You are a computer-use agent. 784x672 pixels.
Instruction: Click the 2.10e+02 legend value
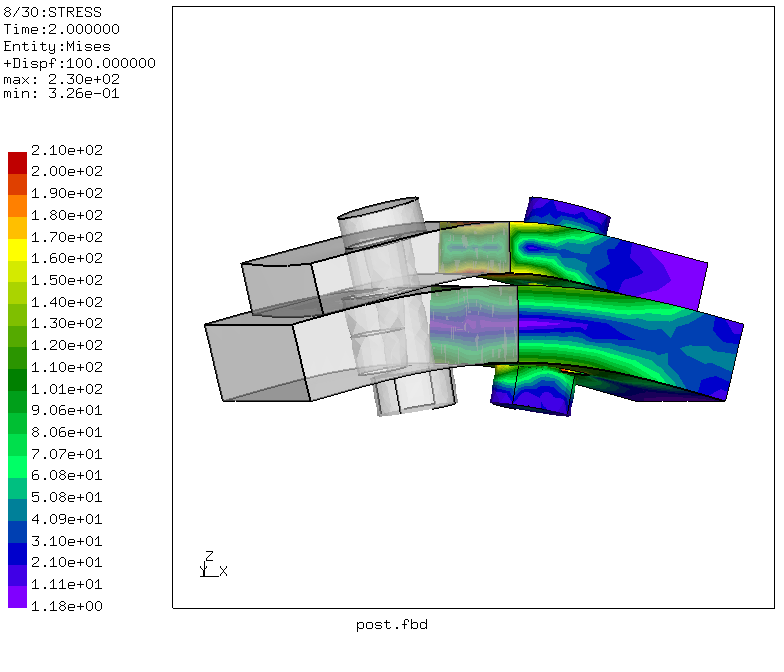(66, 150)
